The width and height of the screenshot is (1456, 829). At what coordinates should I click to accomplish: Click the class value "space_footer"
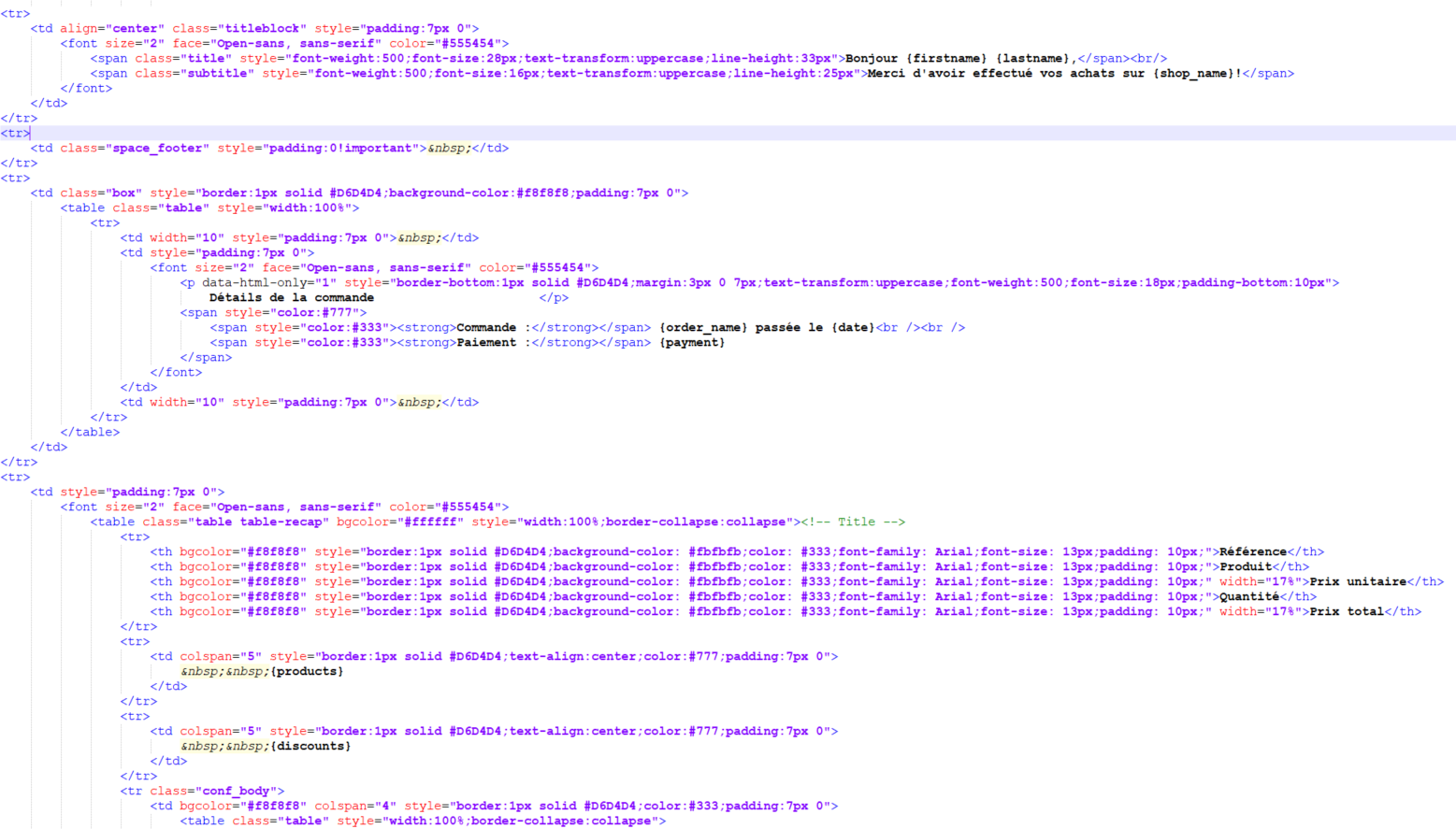[x=157, y=148]
